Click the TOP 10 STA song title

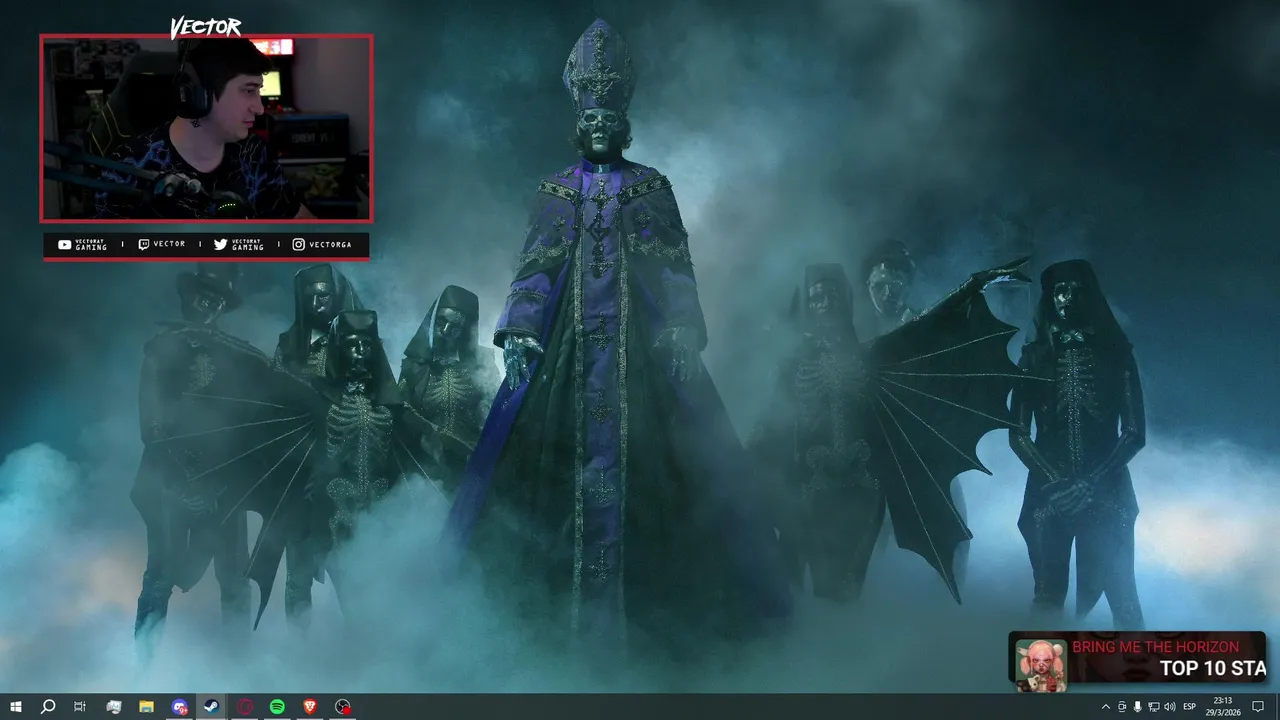(x=1213, y=669)
